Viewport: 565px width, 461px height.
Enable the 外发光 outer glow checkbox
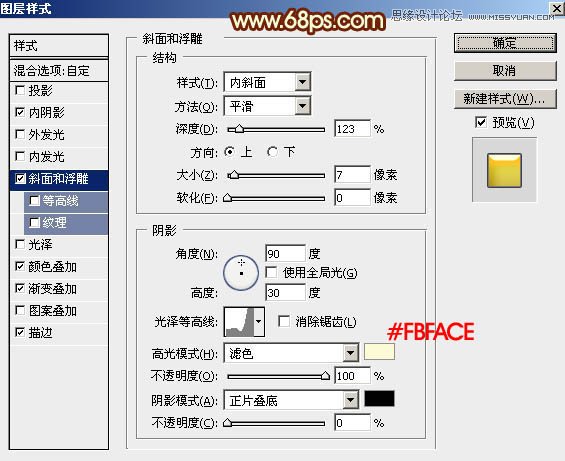(20, 134)
